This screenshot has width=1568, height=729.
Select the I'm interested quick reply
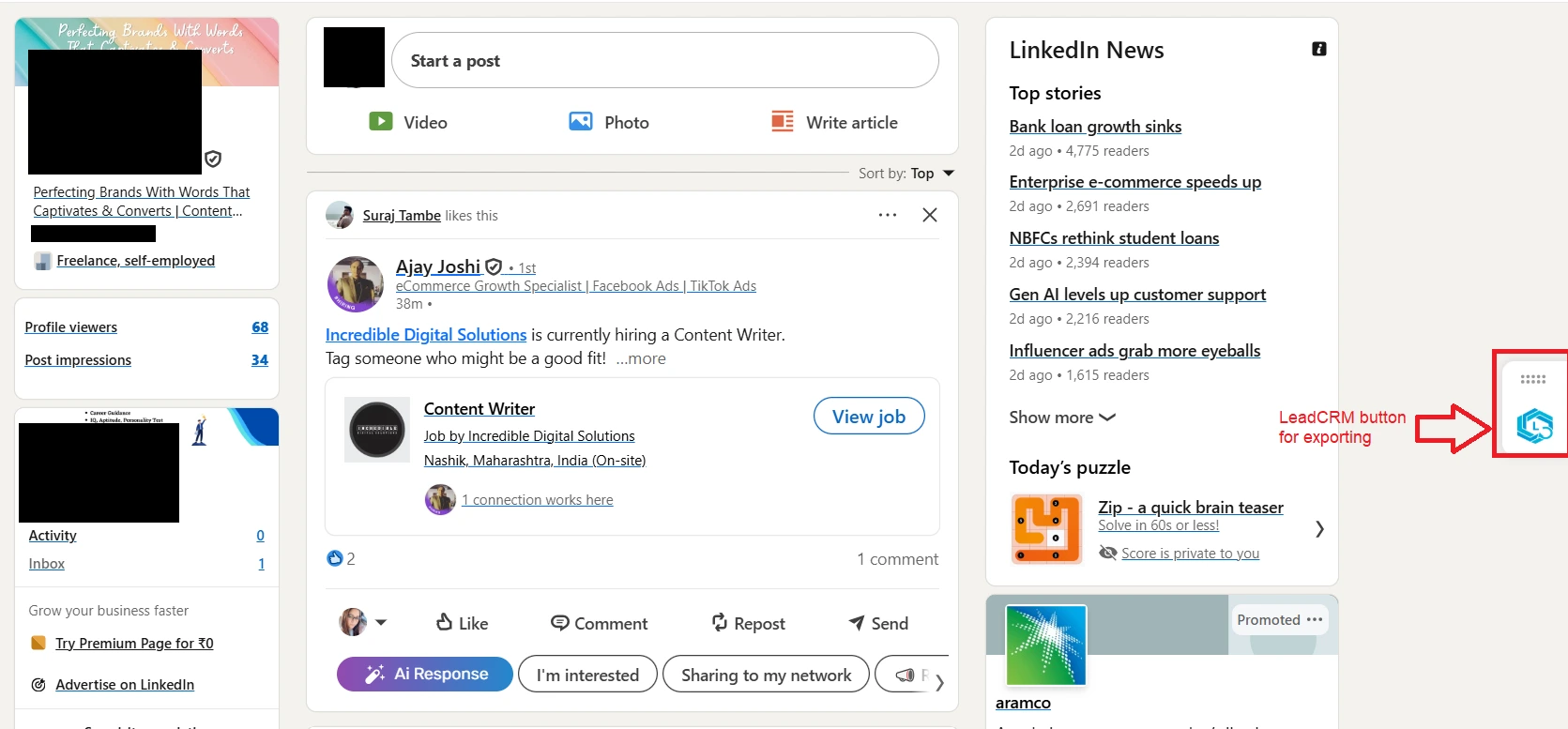(587, 675)
